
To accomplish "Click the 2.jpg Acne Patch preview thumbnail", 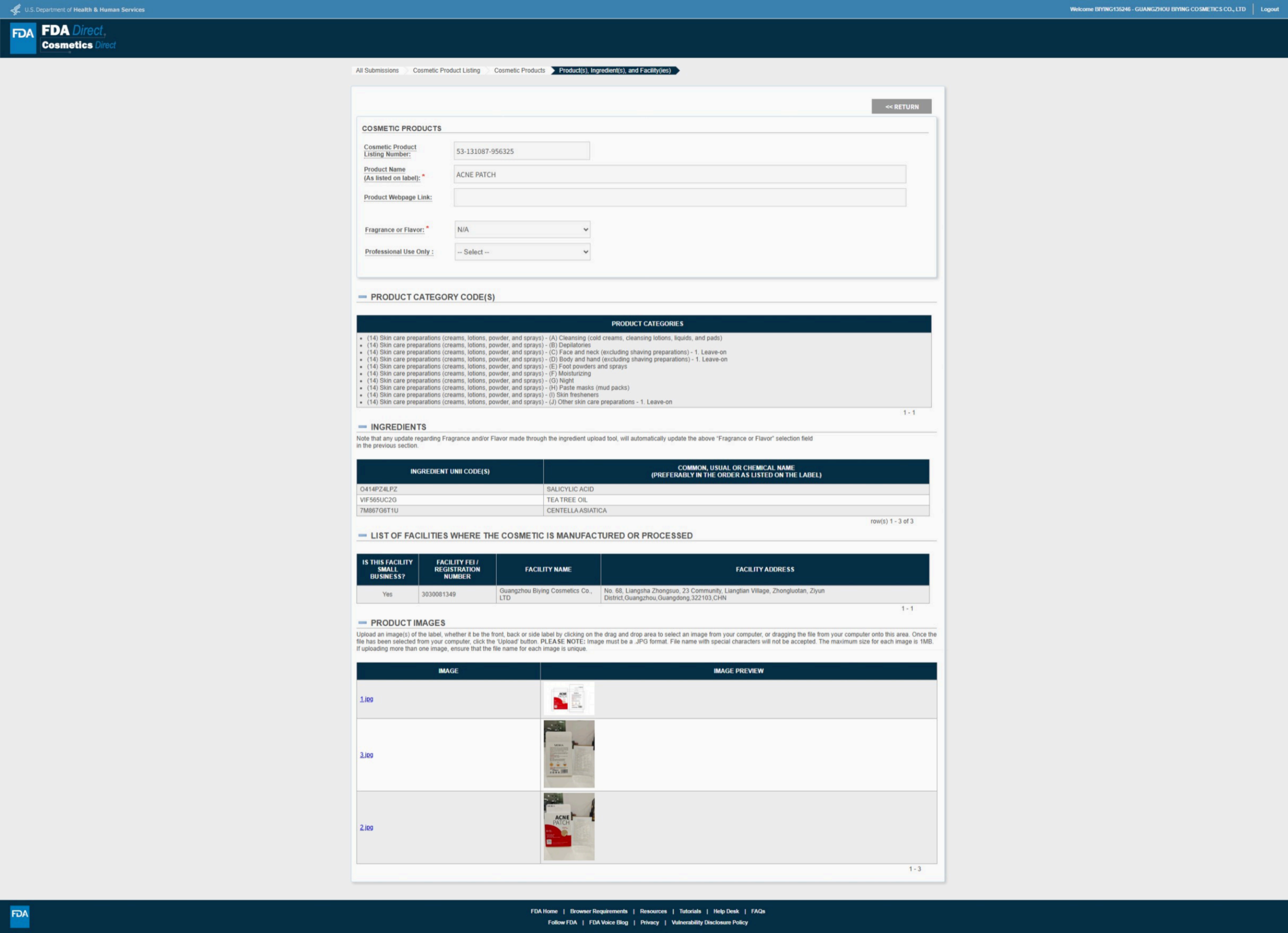I will point(569,827).
